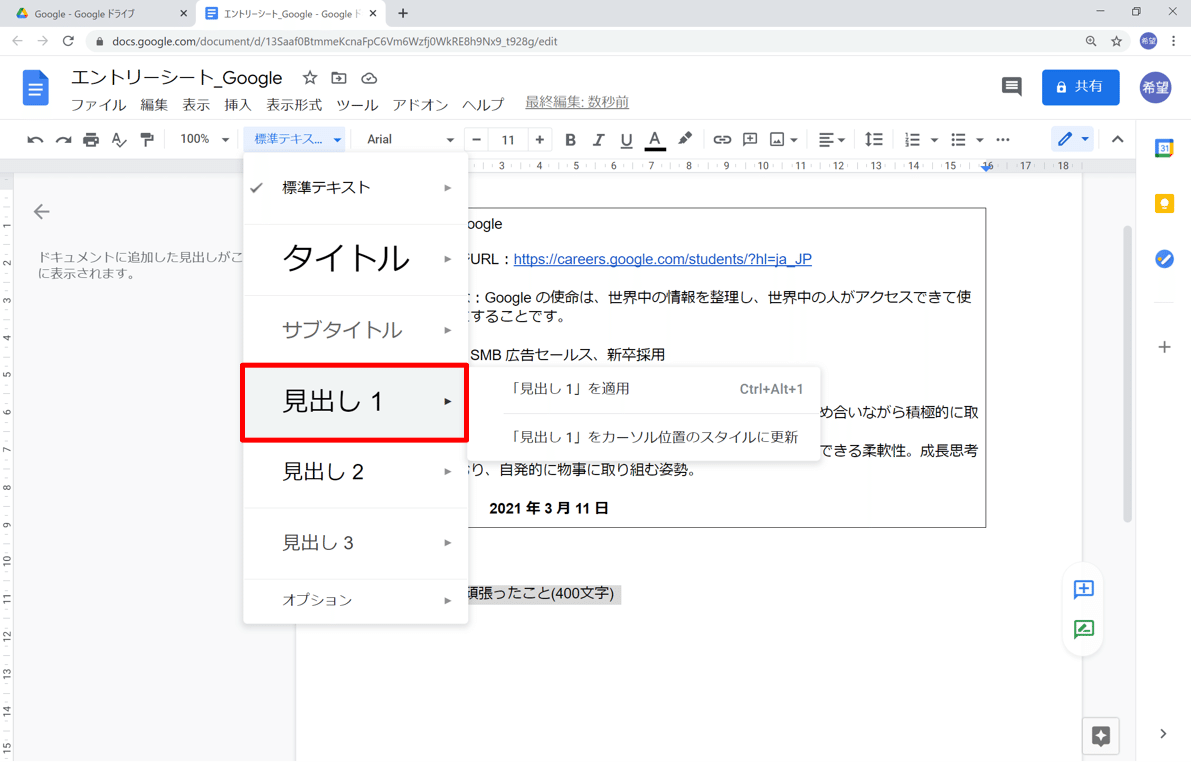The width and height of the screenshot is (1191, 762).
Task: Toggle italic formatting
Action: (598, 139)
